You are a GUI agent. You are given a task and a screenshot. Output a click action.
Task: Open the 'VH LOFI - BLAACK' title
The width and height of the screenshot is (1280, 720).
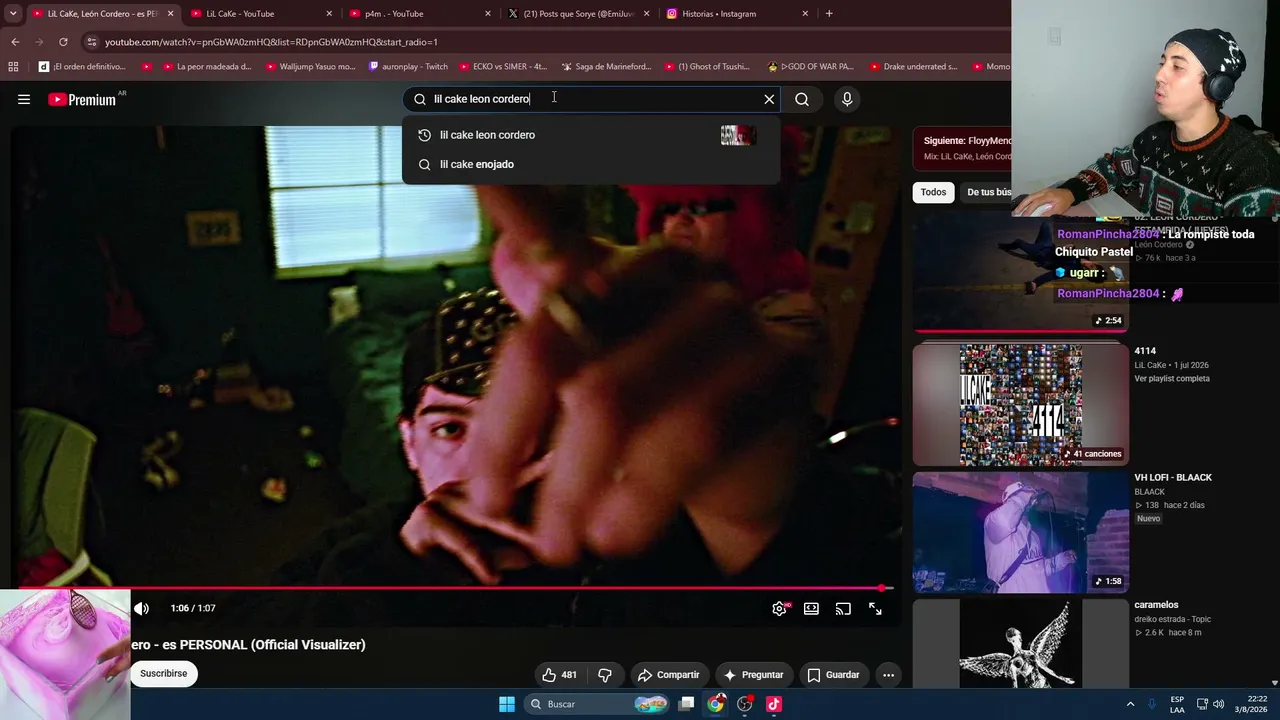[x=1173, y=478]
